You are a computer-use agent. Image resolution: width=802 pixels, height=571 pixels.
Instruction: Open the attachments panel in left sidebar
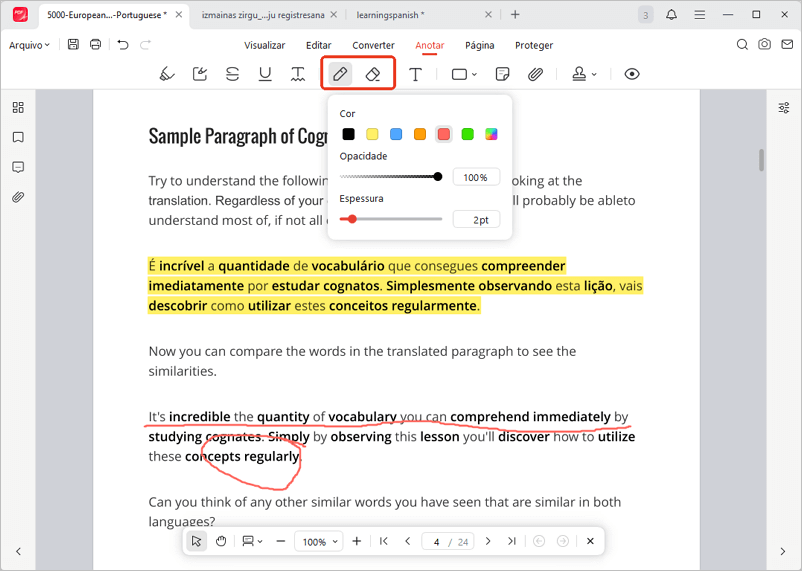point(18,197)
